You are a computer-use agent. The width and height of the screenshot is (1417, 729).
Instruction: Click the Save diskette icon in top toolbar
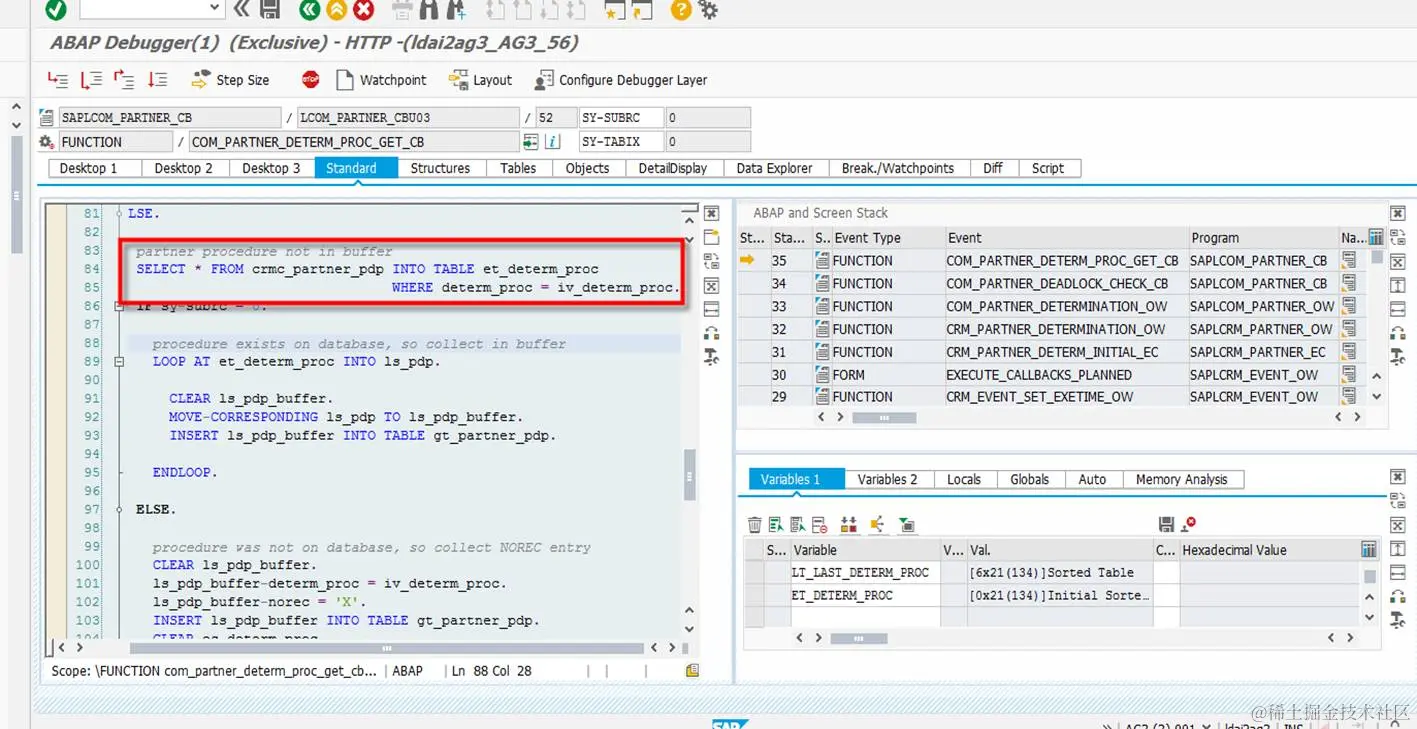tap(270, 10)
